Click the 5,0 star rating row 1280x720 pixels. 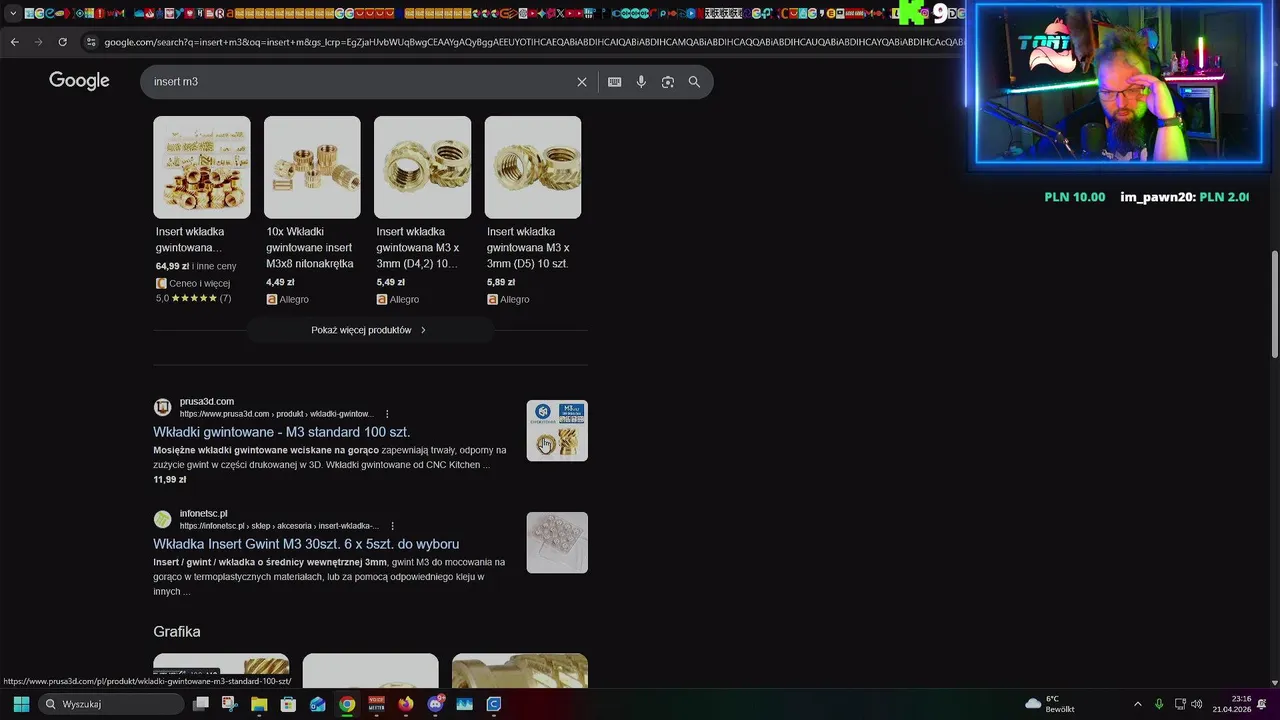tap(193, 298)
